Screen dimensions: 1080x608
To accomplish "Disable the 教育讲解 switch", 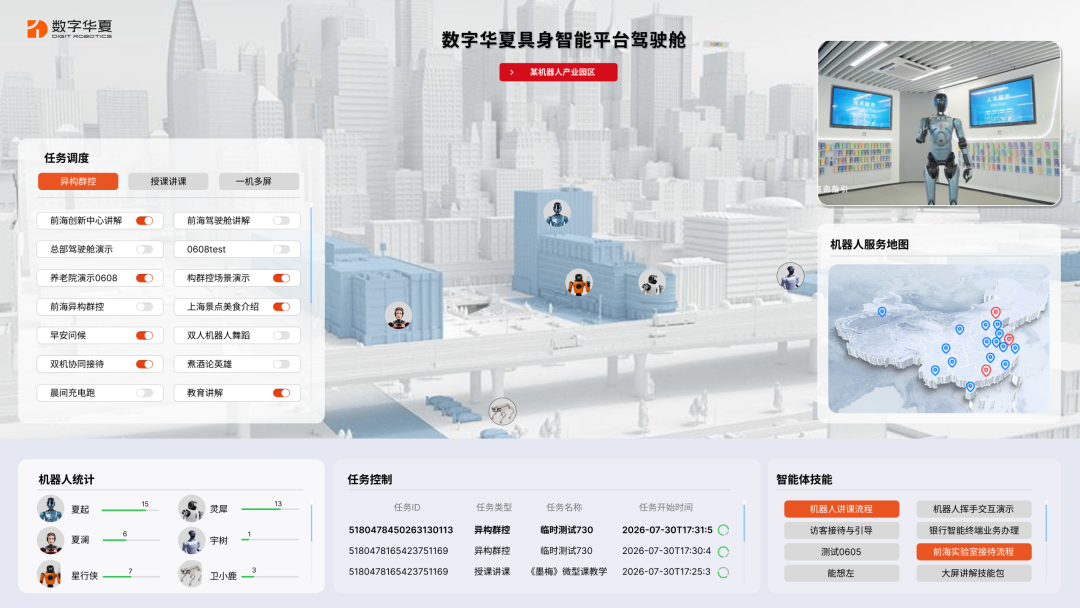I will (x=281, y=393).
